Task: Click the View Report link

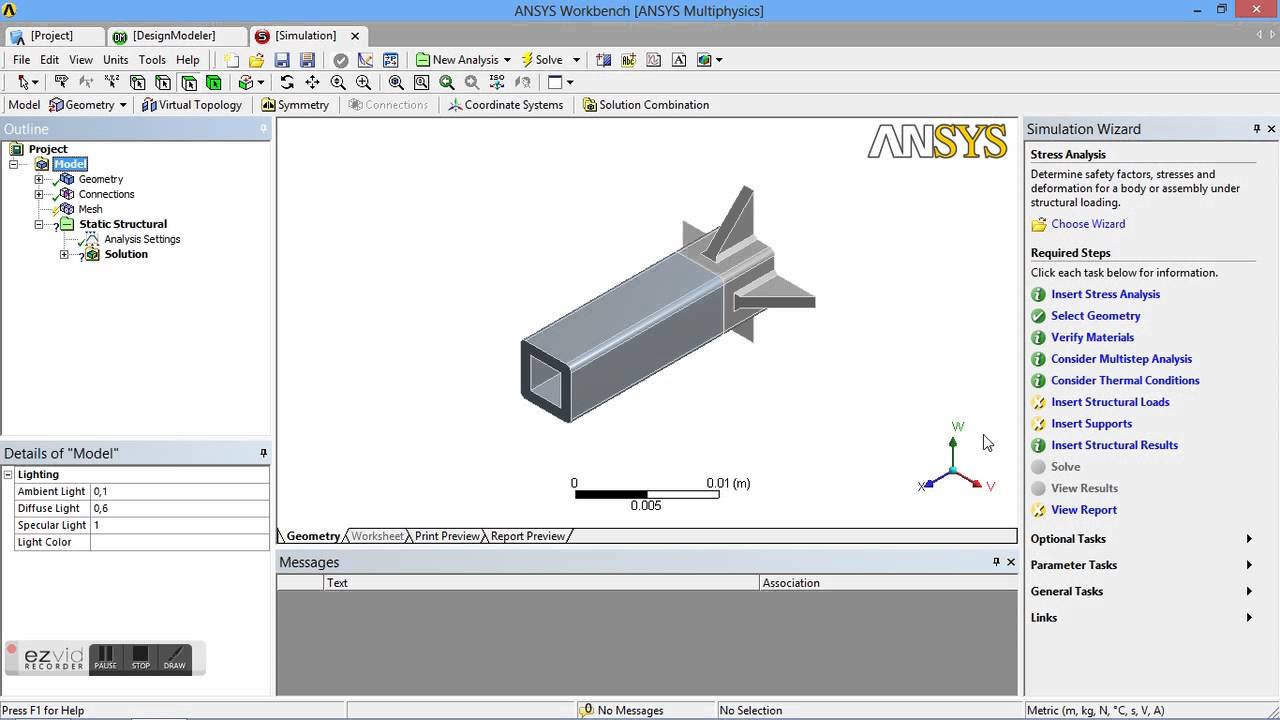Action: pos(1084,510)
